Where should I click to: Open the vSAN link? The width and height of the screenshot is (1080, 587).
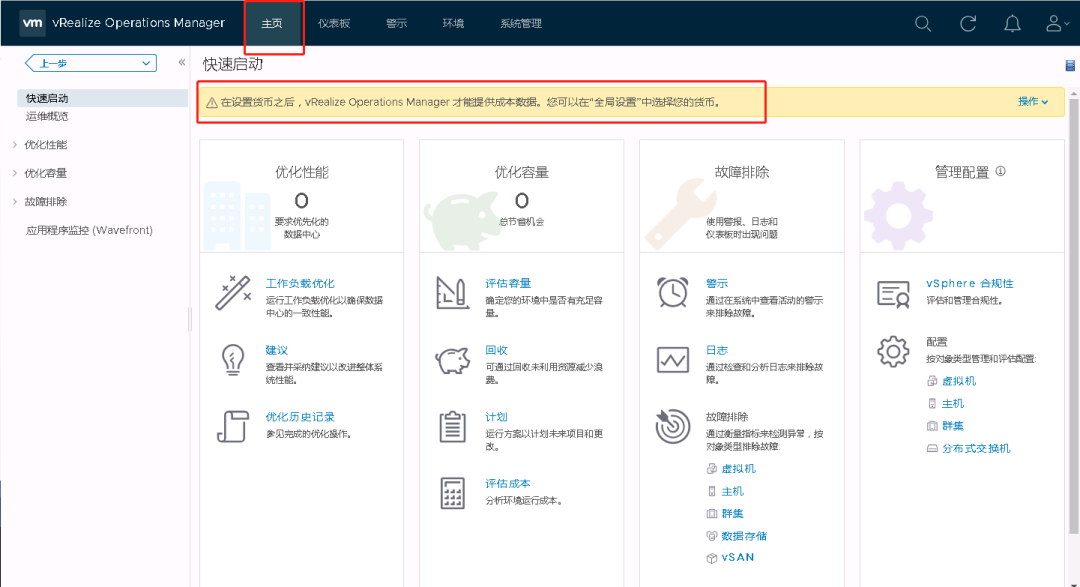click(738, 557)
